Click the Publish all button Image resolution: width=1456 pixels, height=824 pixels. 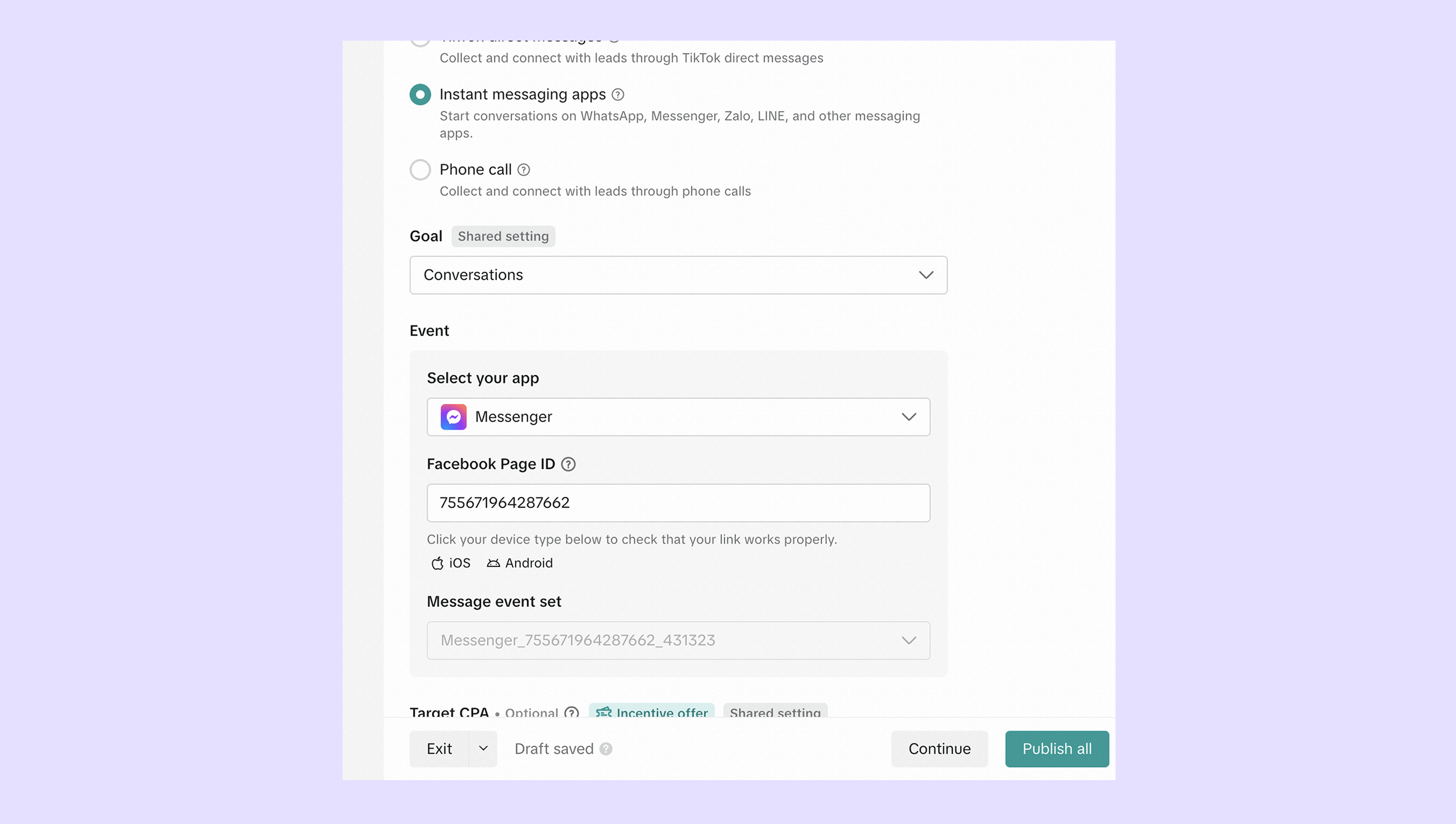click(1056, 749)
